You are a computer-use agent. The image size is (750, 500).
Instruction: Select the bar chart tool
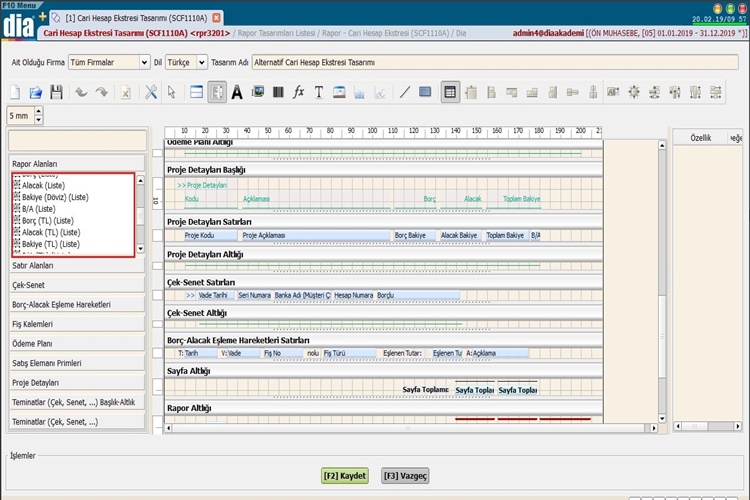tap(360, 92)
